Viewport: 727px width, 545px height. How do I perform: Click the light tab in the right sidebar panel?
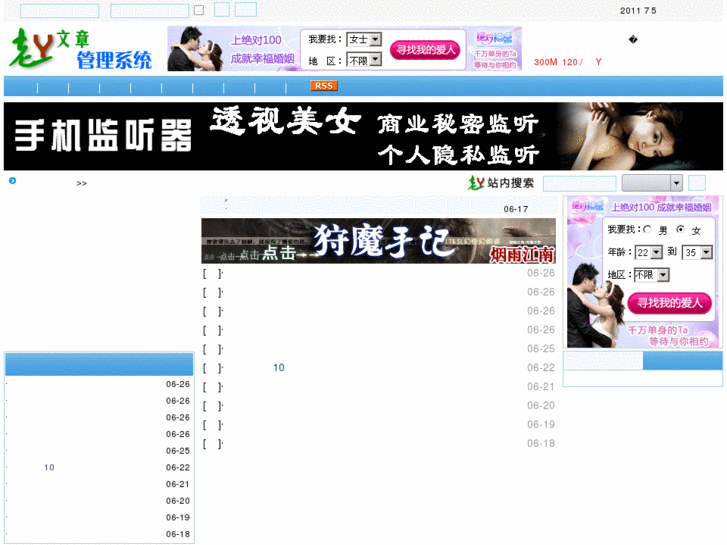coord(603,360)
